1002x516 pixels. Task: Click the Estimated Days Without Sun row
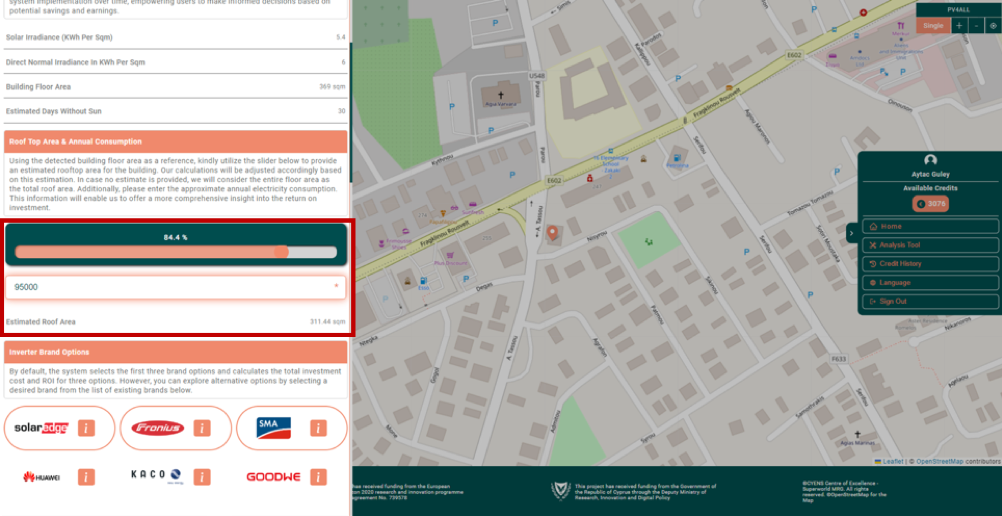coord(176,111)
